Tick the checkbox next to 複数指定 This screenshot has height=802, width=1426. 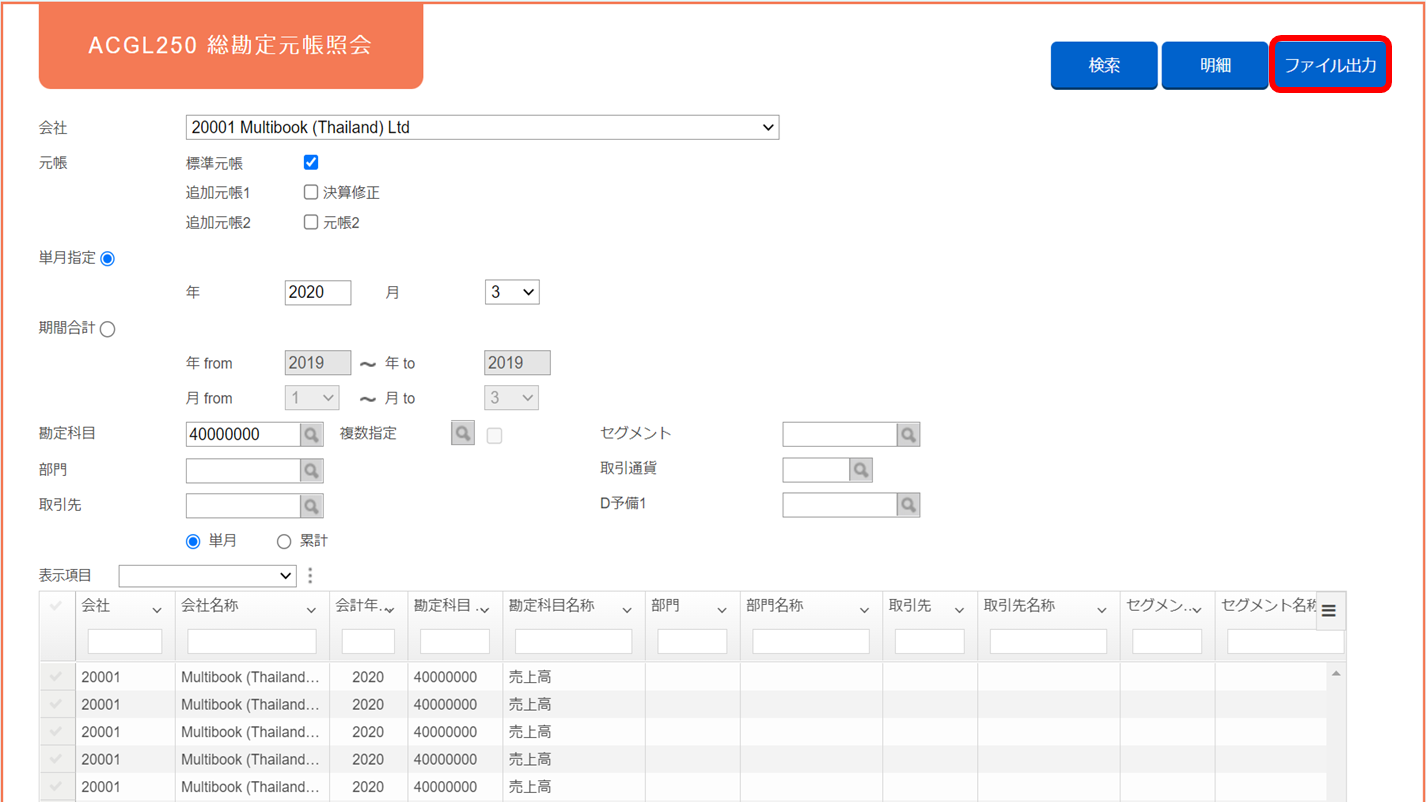click(x=494, y=435)
